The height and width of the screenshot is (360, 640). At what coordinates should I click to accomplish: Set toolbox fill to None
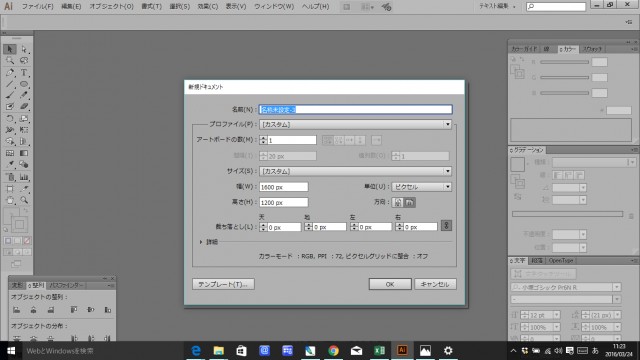(x=27, y=241)
